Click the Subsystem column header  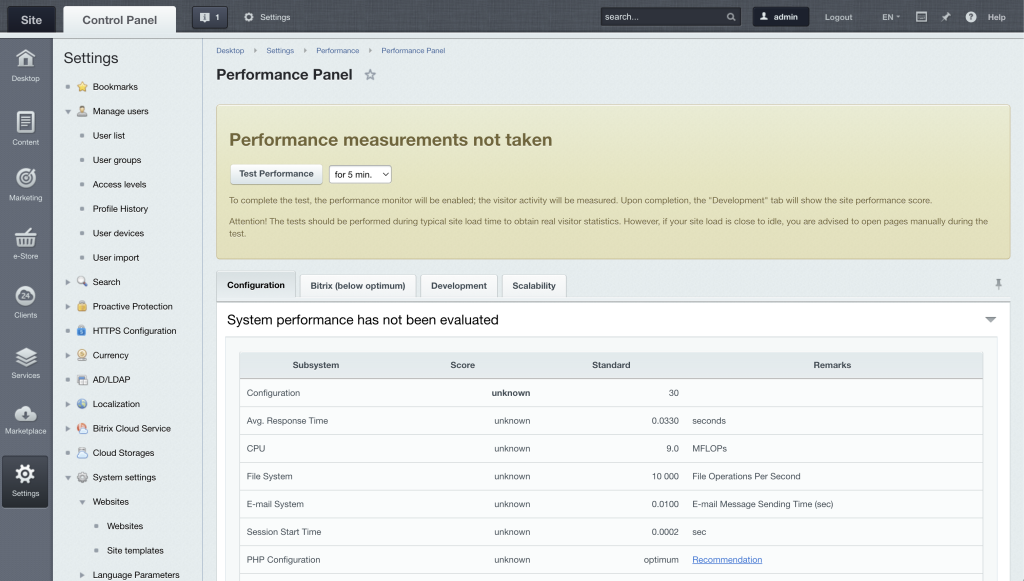pyautogui.click(x=315, y=365)
